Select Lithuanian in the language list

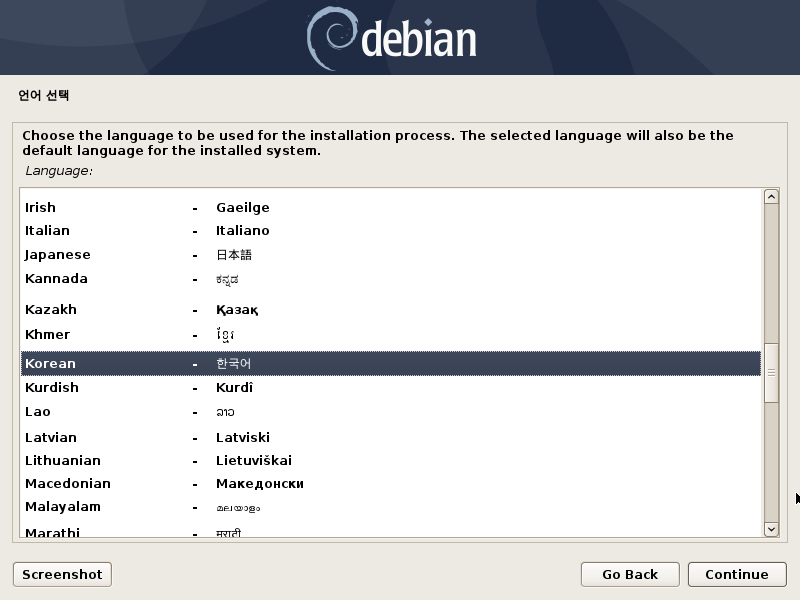(x=391, y=461)
